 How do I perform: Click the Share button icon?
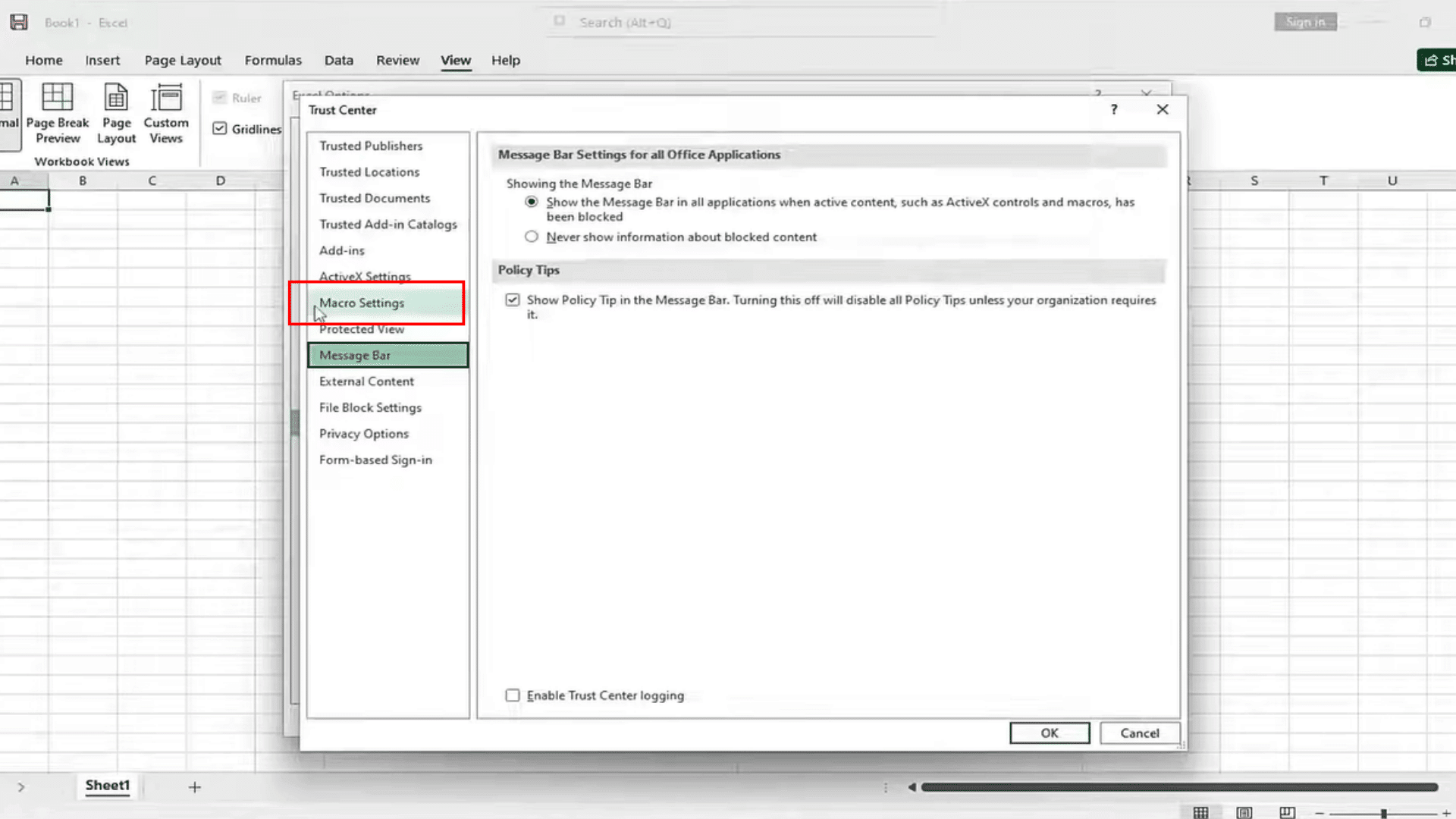pos(1431,60)
